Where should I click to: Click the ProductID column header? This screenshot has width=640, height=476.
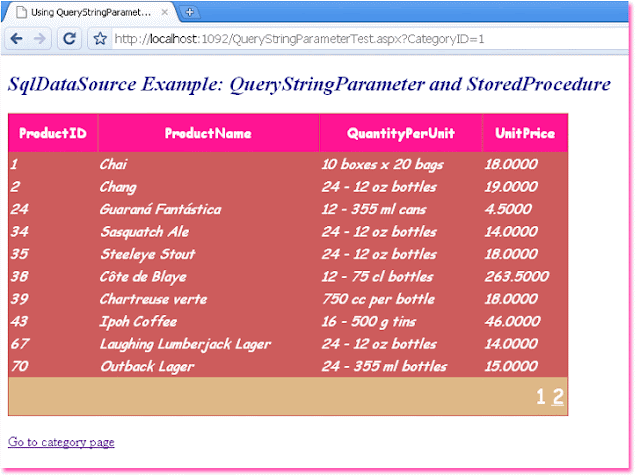(x=53, y=133)
